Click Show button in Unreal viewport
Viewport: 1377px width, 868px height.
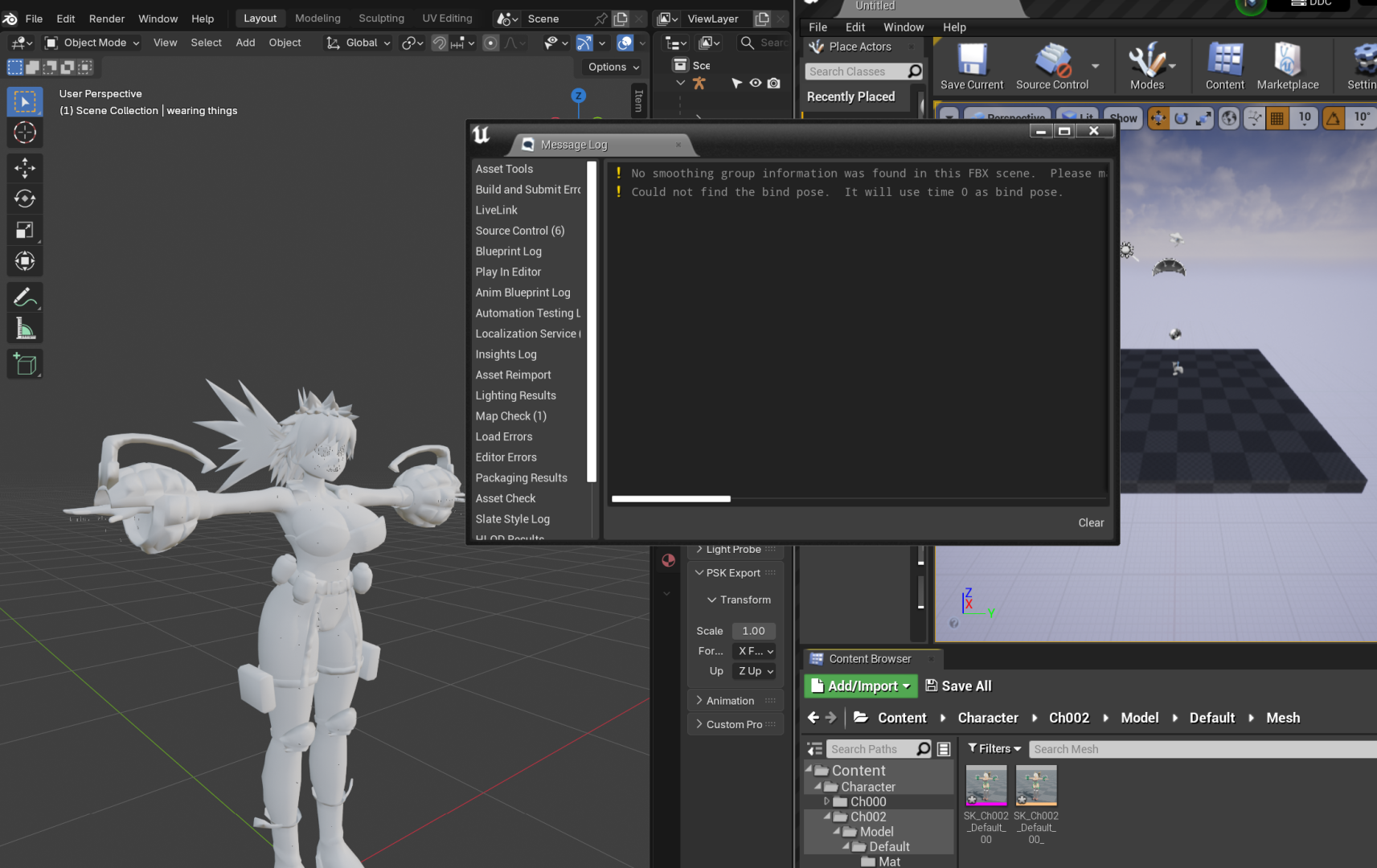pos(1124,118)
